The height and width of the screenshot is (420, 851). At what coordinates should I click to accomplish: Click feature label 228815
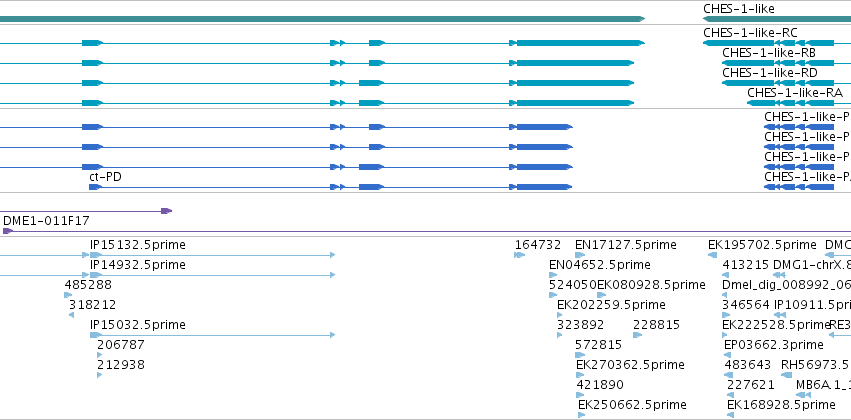pos(656,324)
